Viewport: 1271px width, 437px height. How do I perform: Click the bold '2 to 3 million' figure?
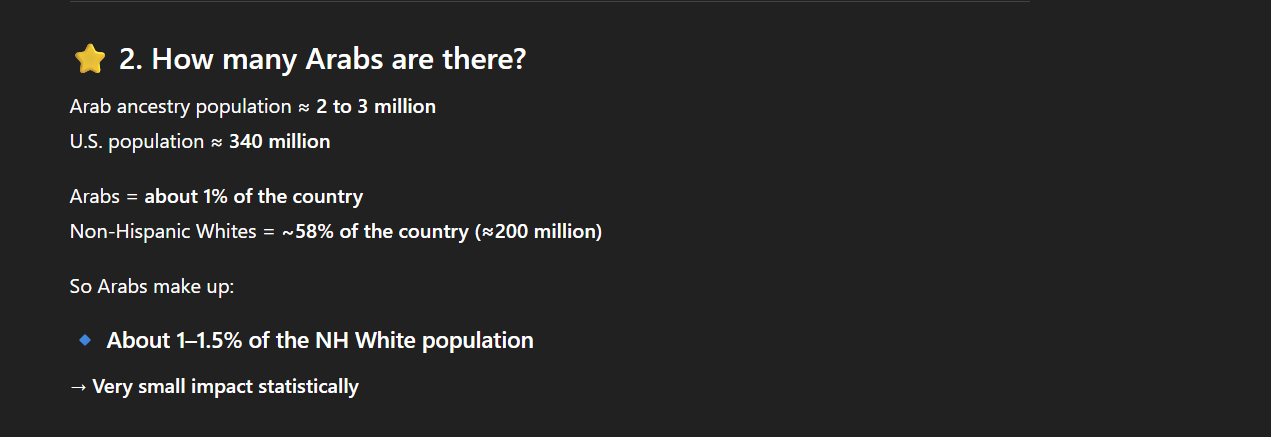[376, 106]
